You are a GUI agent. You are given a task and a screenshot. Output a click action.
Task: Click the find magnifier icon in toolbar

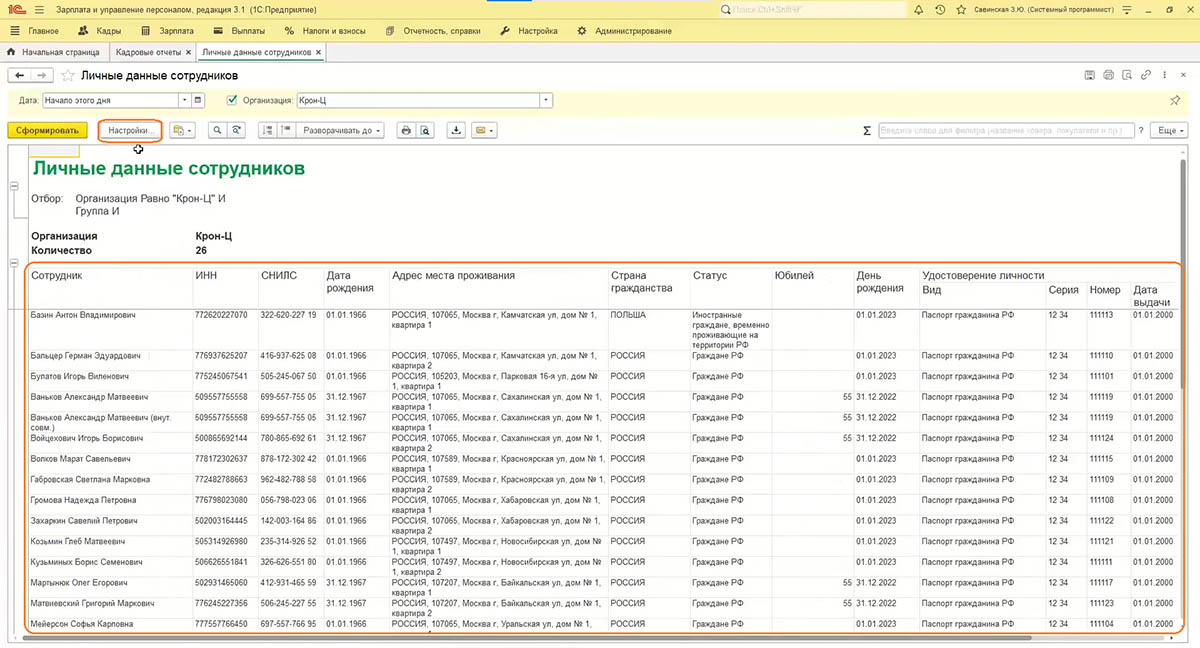click(216, 130)
